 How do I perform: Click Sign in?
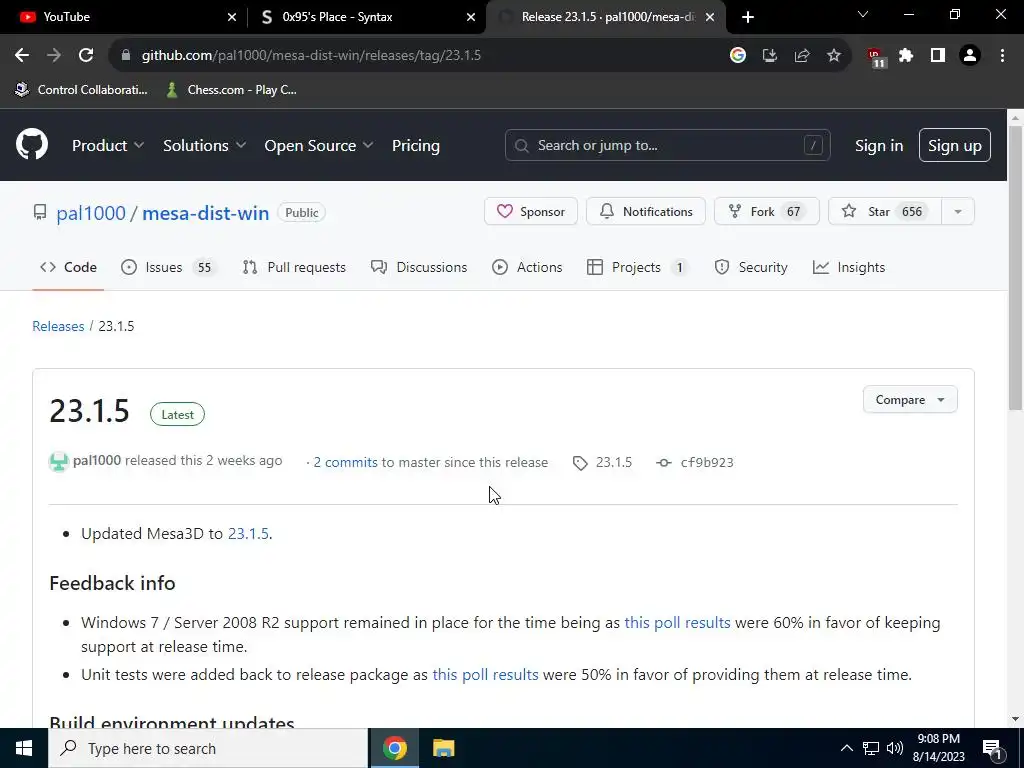point(879,145)
